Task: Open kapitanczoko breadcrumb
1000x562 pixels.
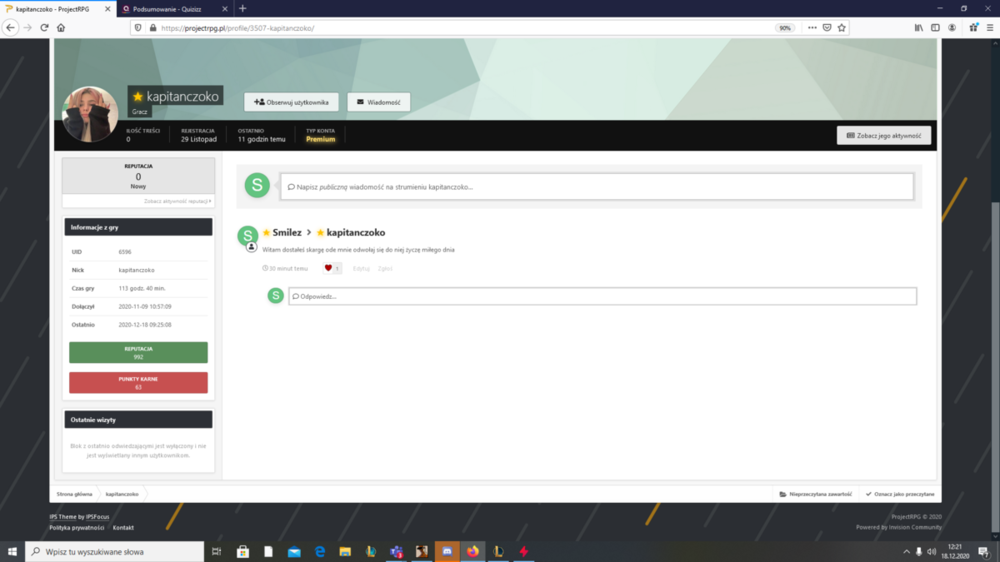Action: click(x=122, y=494)
